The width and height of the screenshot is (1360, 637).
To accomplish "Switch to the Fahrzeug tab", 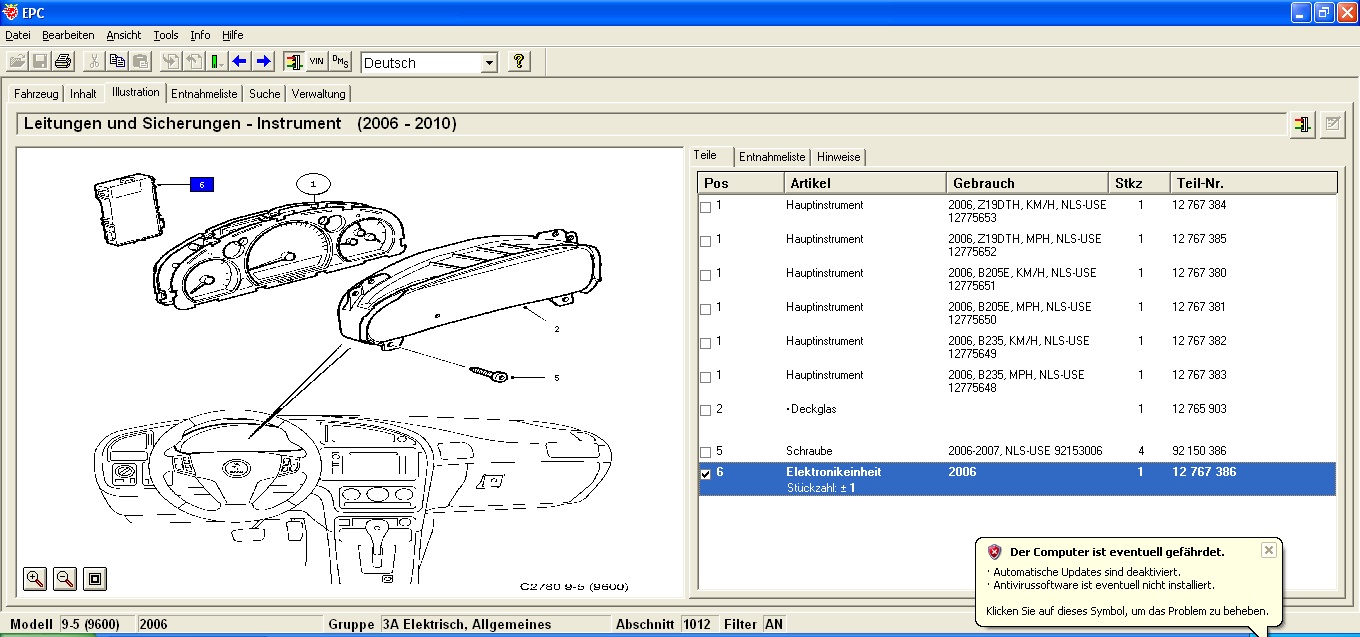I will pyautogui.click(x=37, y=94).
